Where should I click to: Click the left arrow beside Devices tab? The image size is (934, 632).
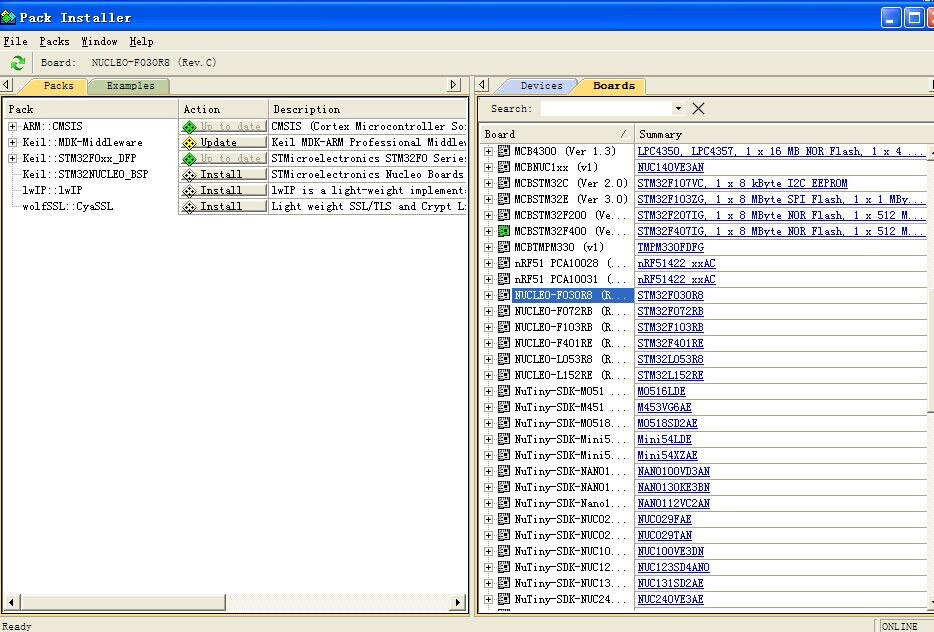click(482, 85)
